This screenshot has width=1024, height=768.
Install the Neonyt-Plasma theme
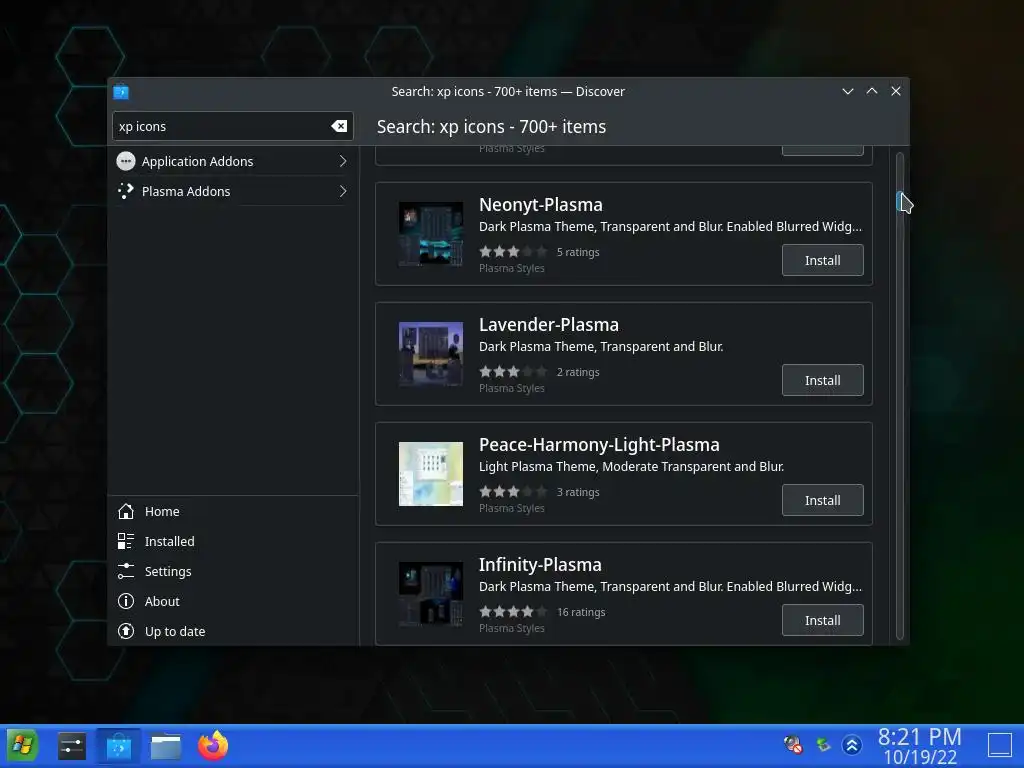coord(822,261)
